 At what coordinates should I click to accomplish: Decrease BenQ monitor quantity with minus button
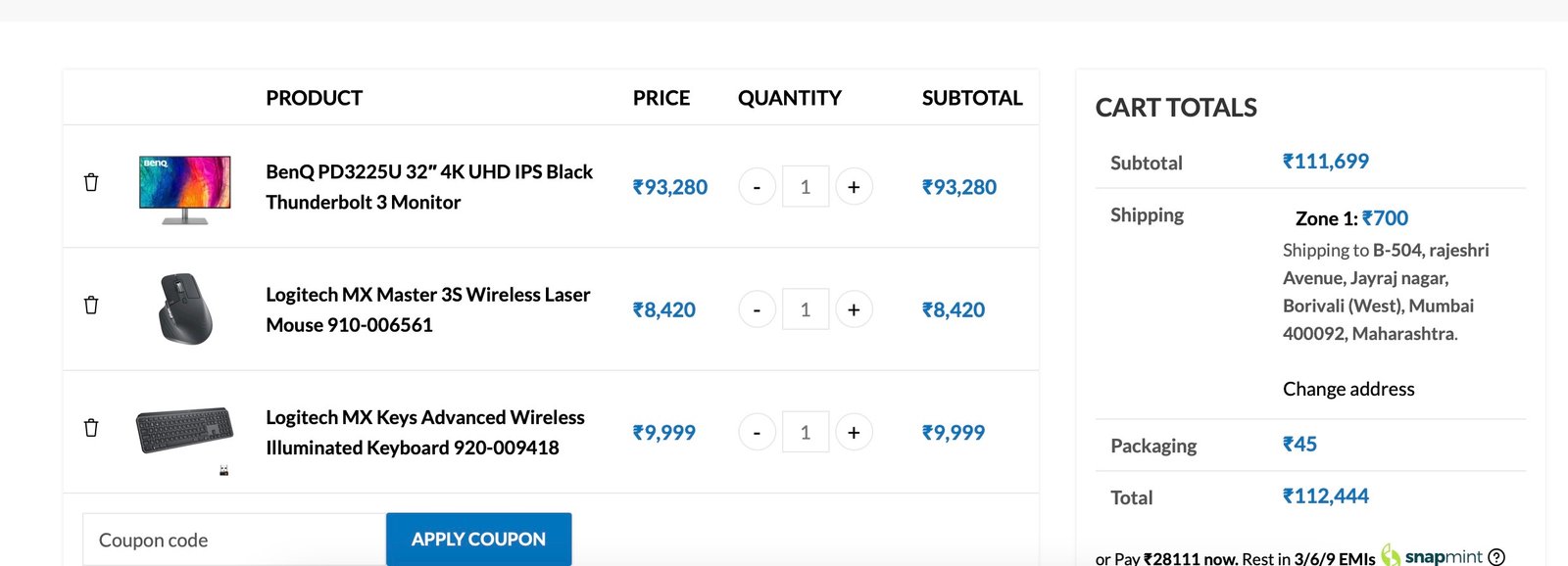pyautogui.click(x=757, y=186)
